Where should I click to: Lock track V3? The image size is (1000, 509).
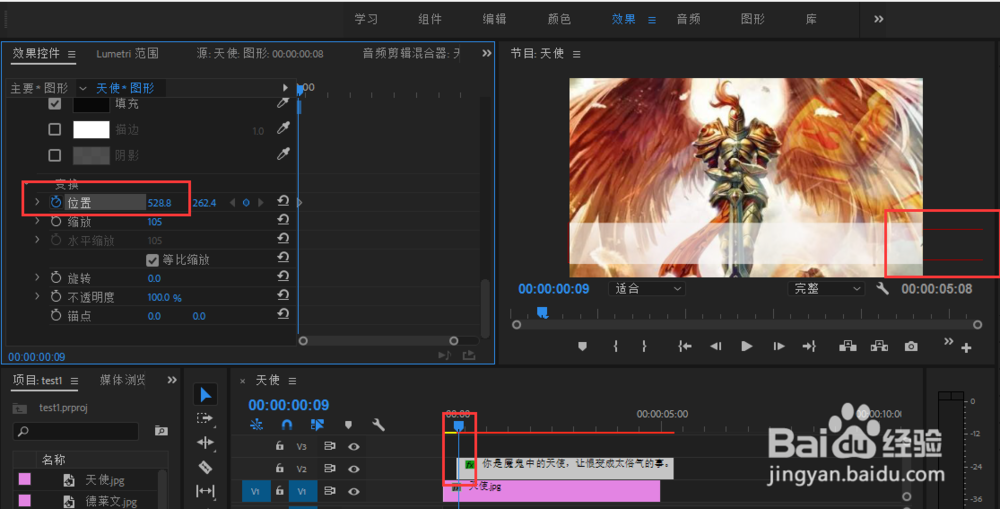point(279,446)
